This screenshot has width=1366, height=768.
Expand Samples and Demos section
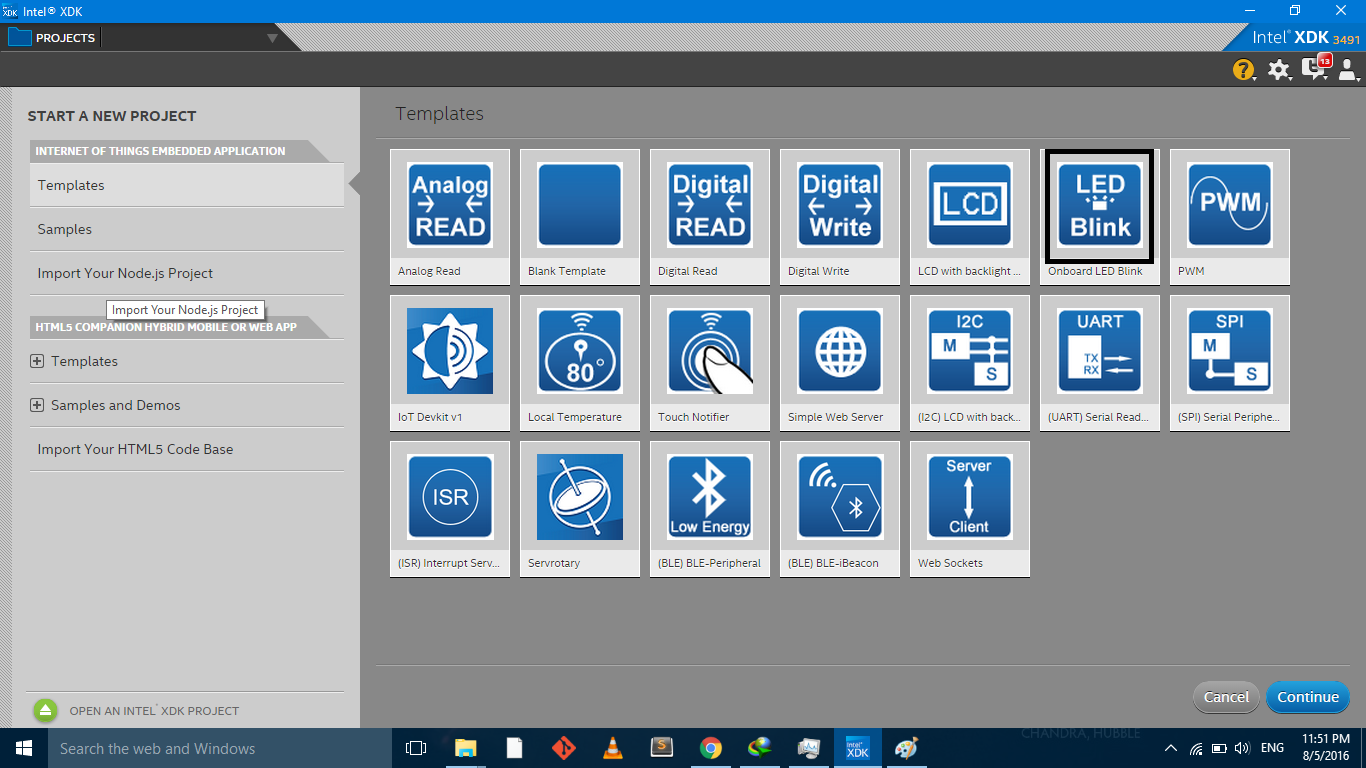pos(37,405)
